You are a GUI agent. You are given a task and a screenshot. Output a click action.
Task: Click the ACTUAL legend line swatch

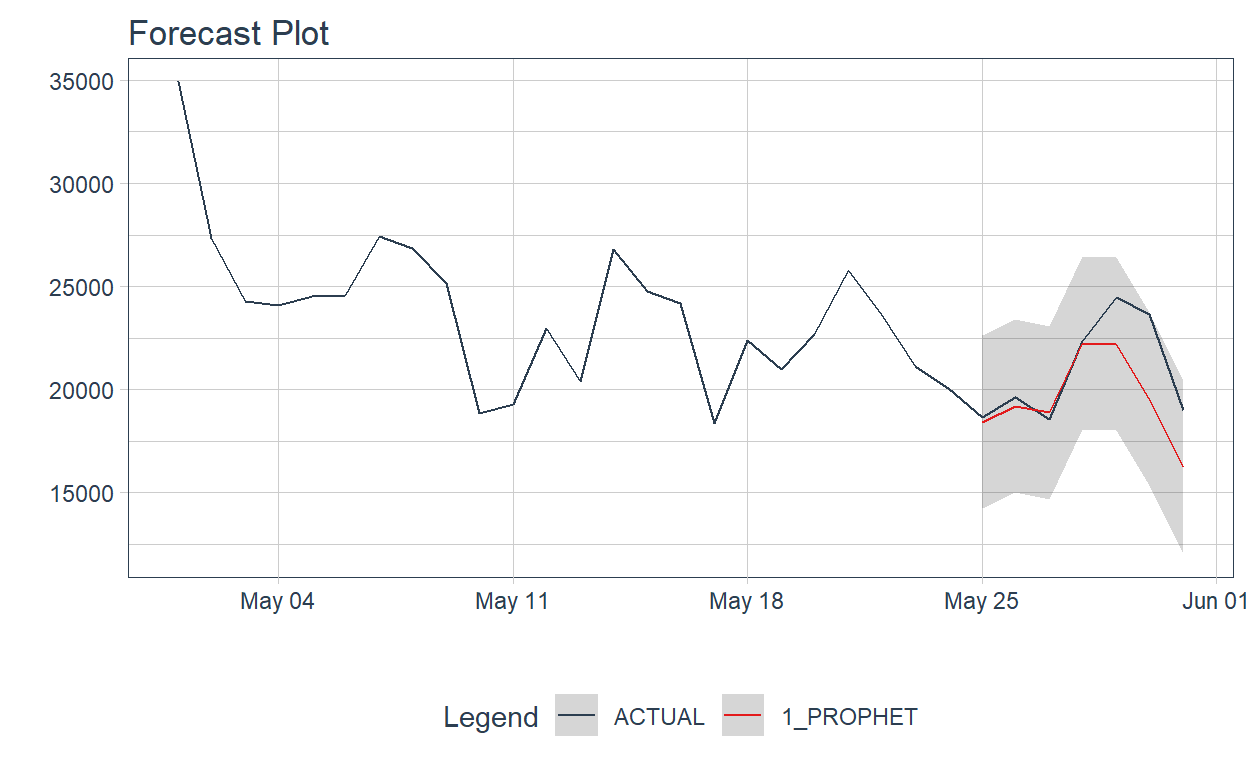(576, 716)
